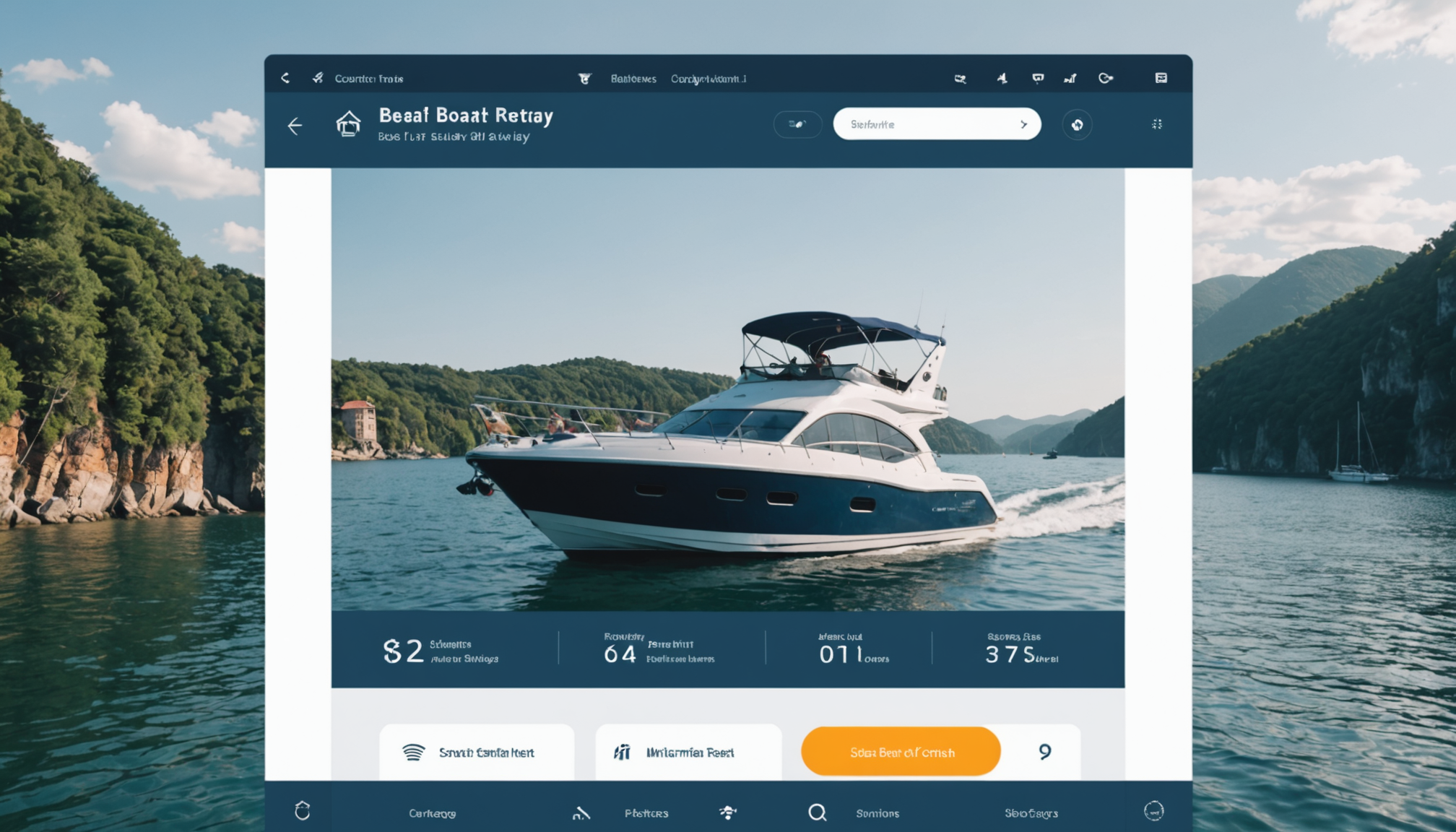Screen dimensions: 1456x832
Task: Open the Pfatters bottom tab
Action: tap(646, 813)
